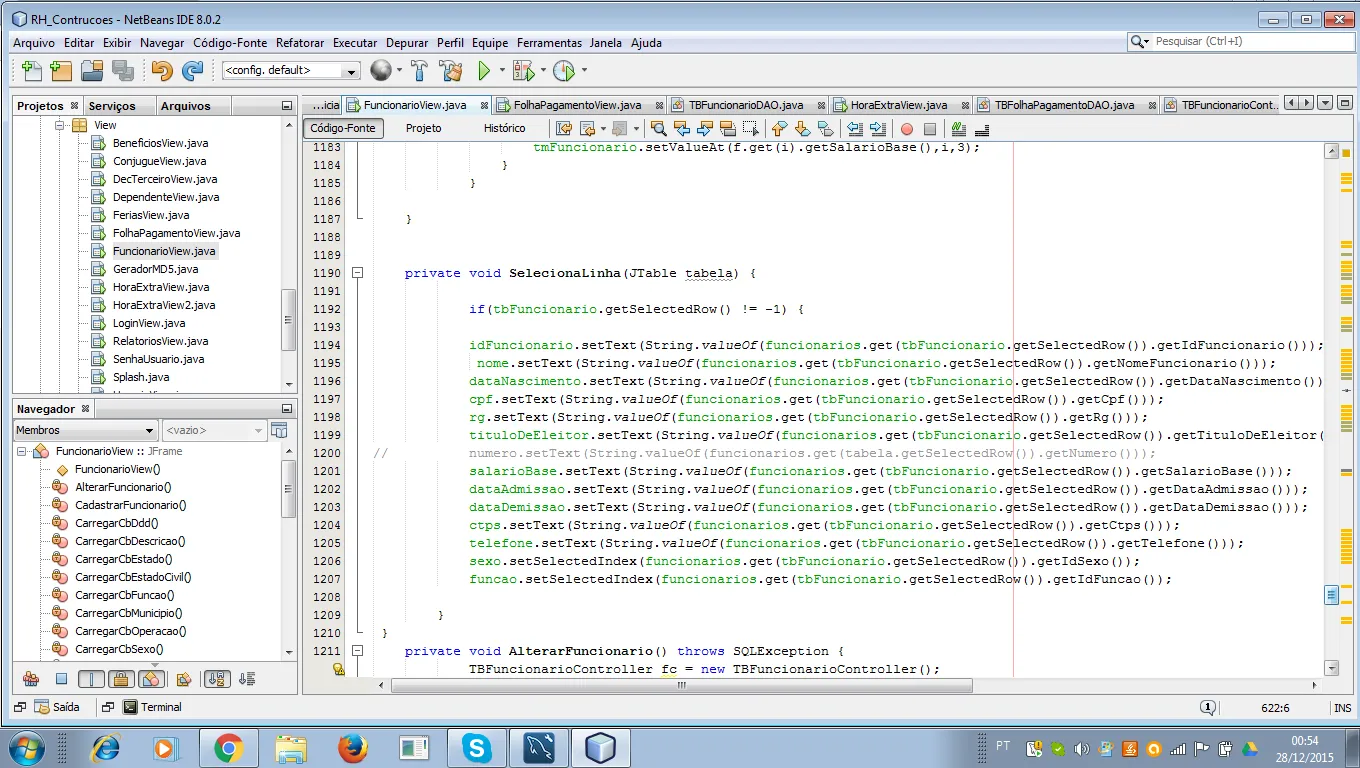
Task: Click the Clean and Build broom icon
Action: pyautogui.click(x=451, y=71)
